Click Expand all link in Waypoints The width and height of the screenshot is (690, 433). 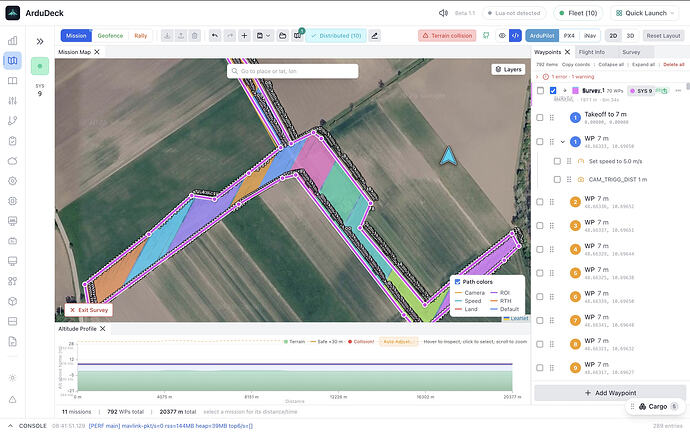click(x=643, y=65)
